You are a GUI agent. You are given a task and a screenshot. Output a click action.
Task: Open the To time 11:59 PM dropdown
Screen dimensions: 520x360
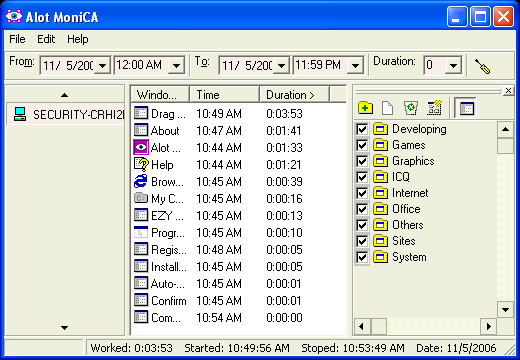pyautogui.click(x=355, y=65)
